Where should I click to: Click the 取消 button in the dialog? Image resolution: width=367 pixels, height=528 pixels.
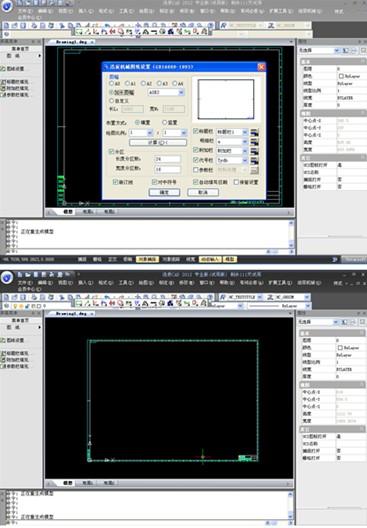(203, 192)
